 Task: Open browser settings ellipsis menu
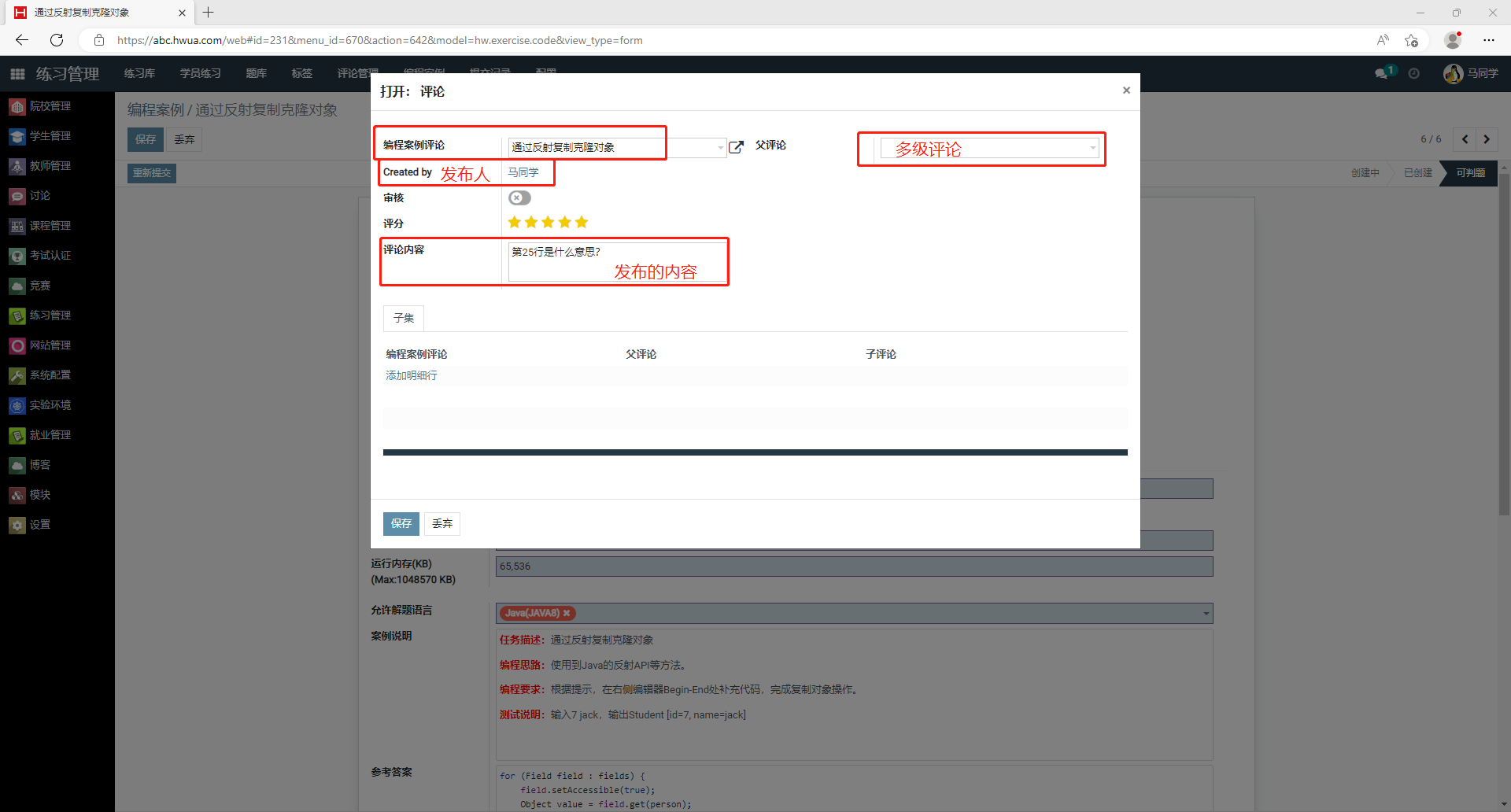pos(1489,40)
